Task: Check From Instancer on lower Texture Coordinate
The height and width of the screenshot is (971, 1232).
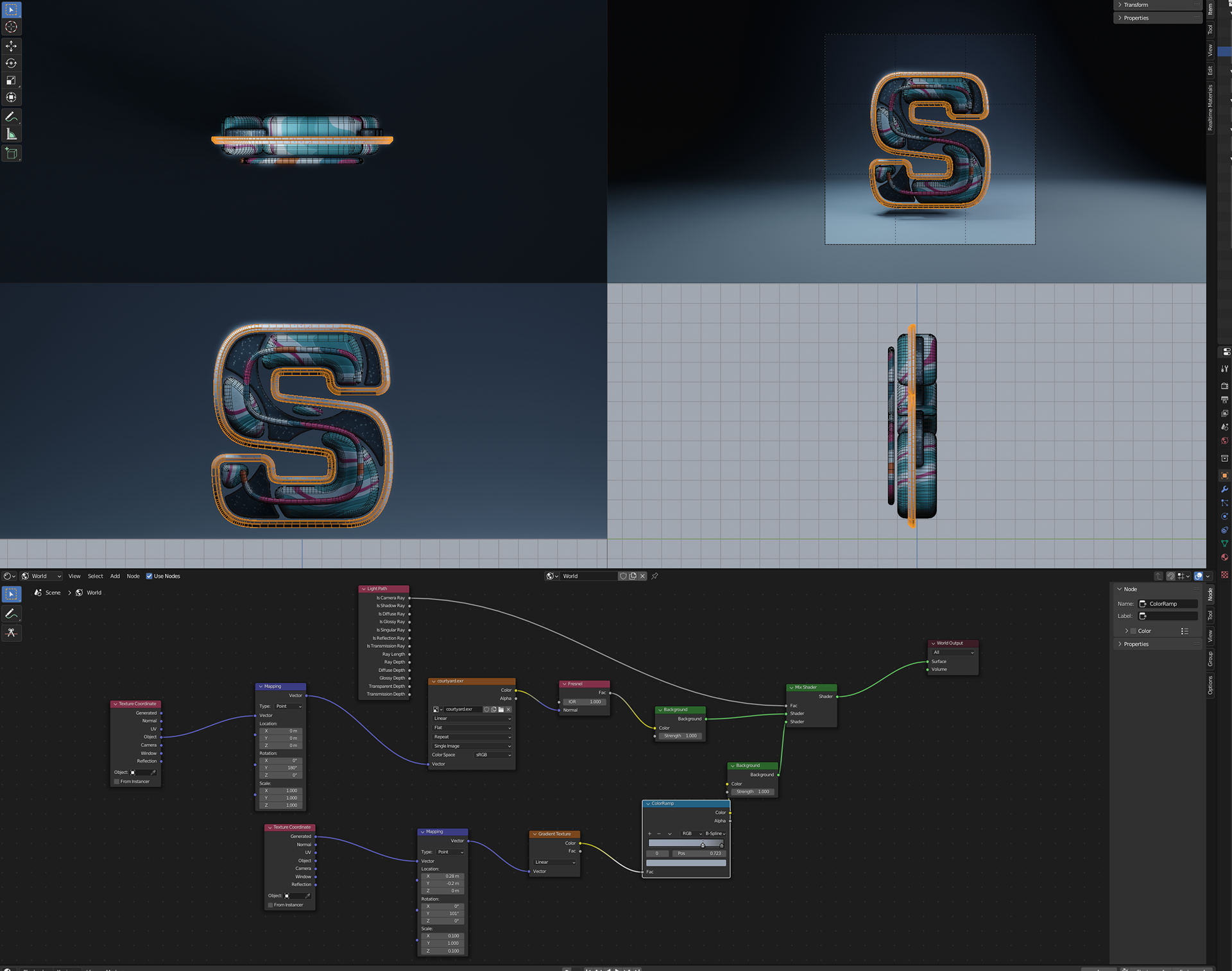Action: [x=270, y=905]
